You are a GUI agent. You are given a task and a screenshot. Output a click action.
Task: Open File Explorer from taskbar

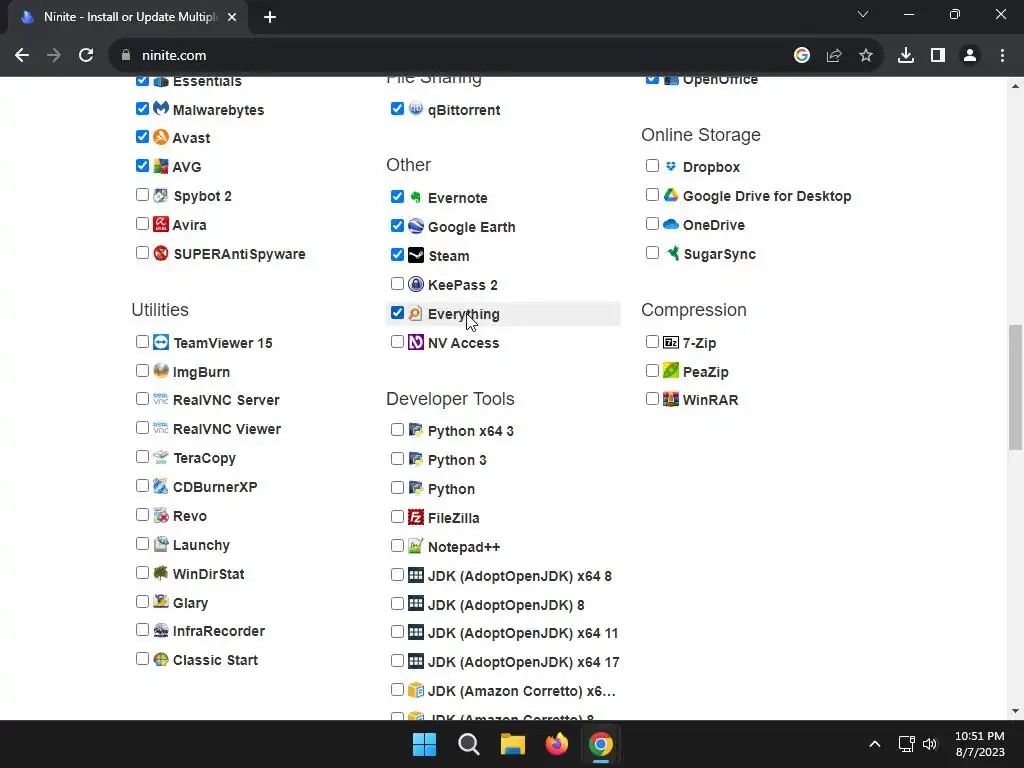513,744
